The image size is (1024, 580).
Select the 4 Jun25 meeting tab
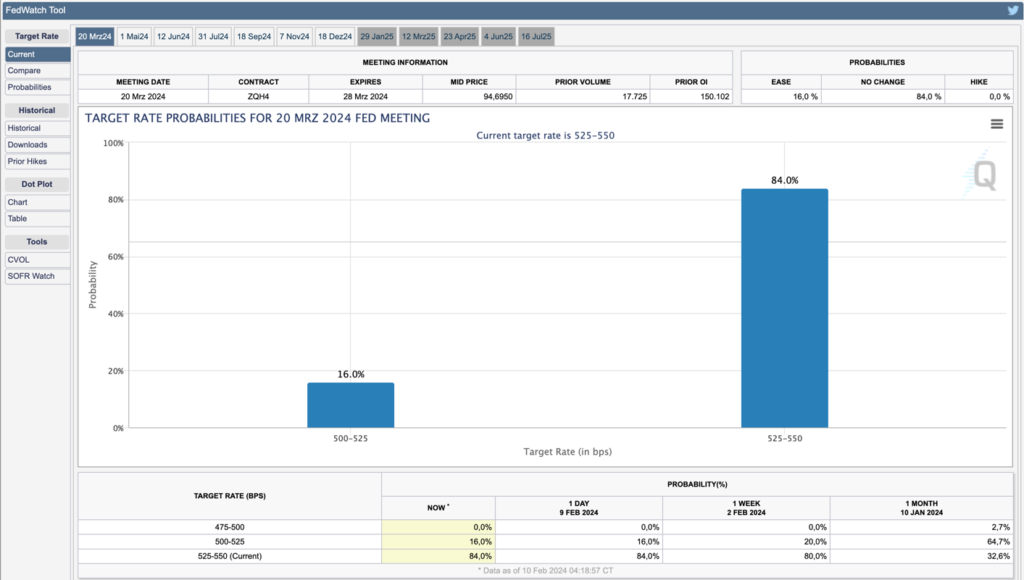pyautogui.click(x=498, y=37)
